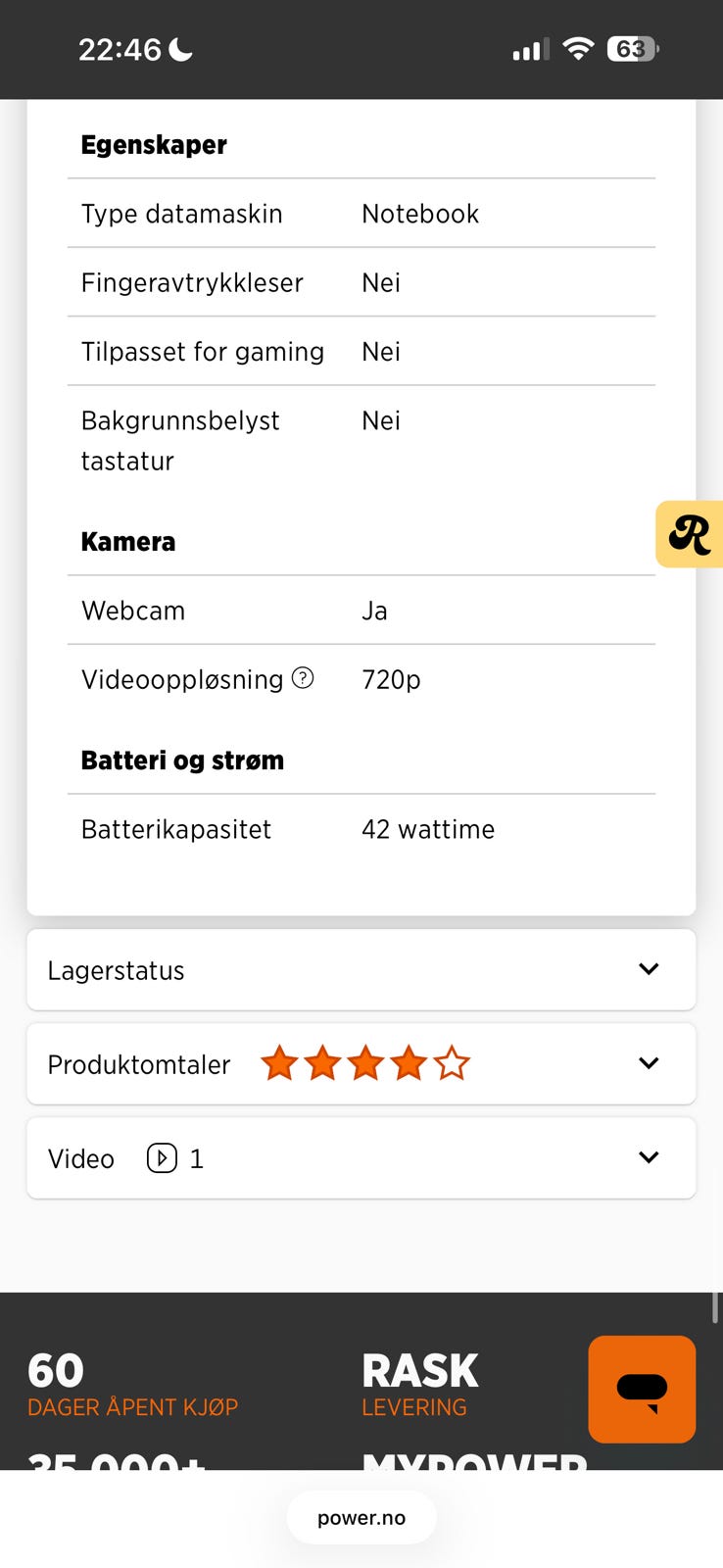Screen dimensions: 723x1568
Task: Tap the video play icon
Action: pyautogui.click(x=162, y=1158)
